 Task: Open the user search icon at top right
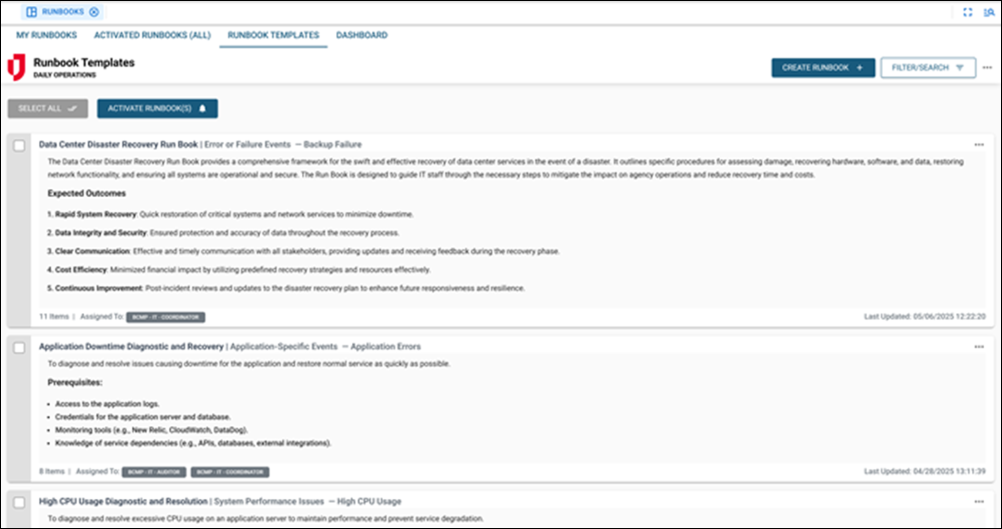[988, 12]
